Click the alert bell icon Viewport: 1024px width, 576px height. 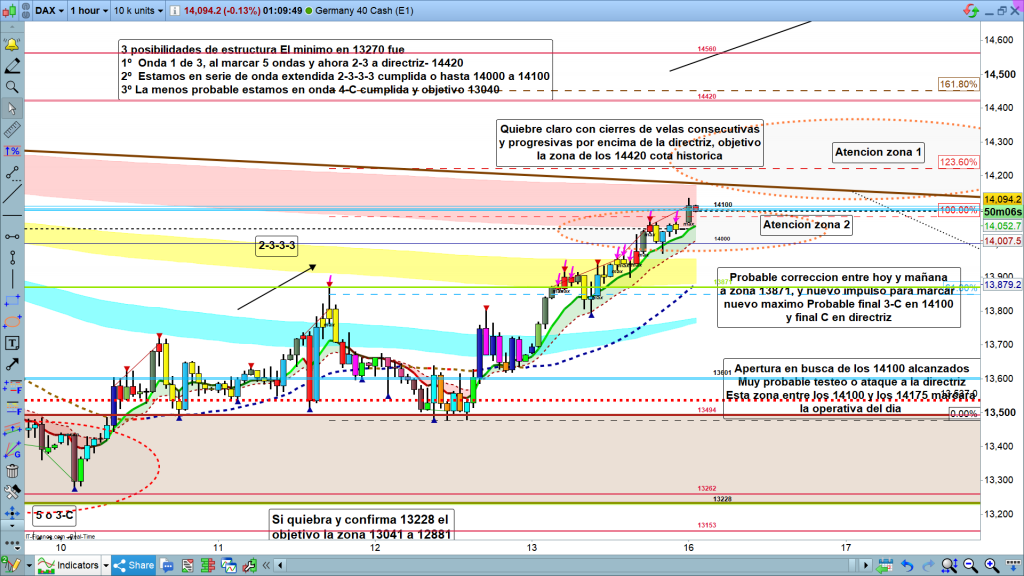[x=12, y=46]
